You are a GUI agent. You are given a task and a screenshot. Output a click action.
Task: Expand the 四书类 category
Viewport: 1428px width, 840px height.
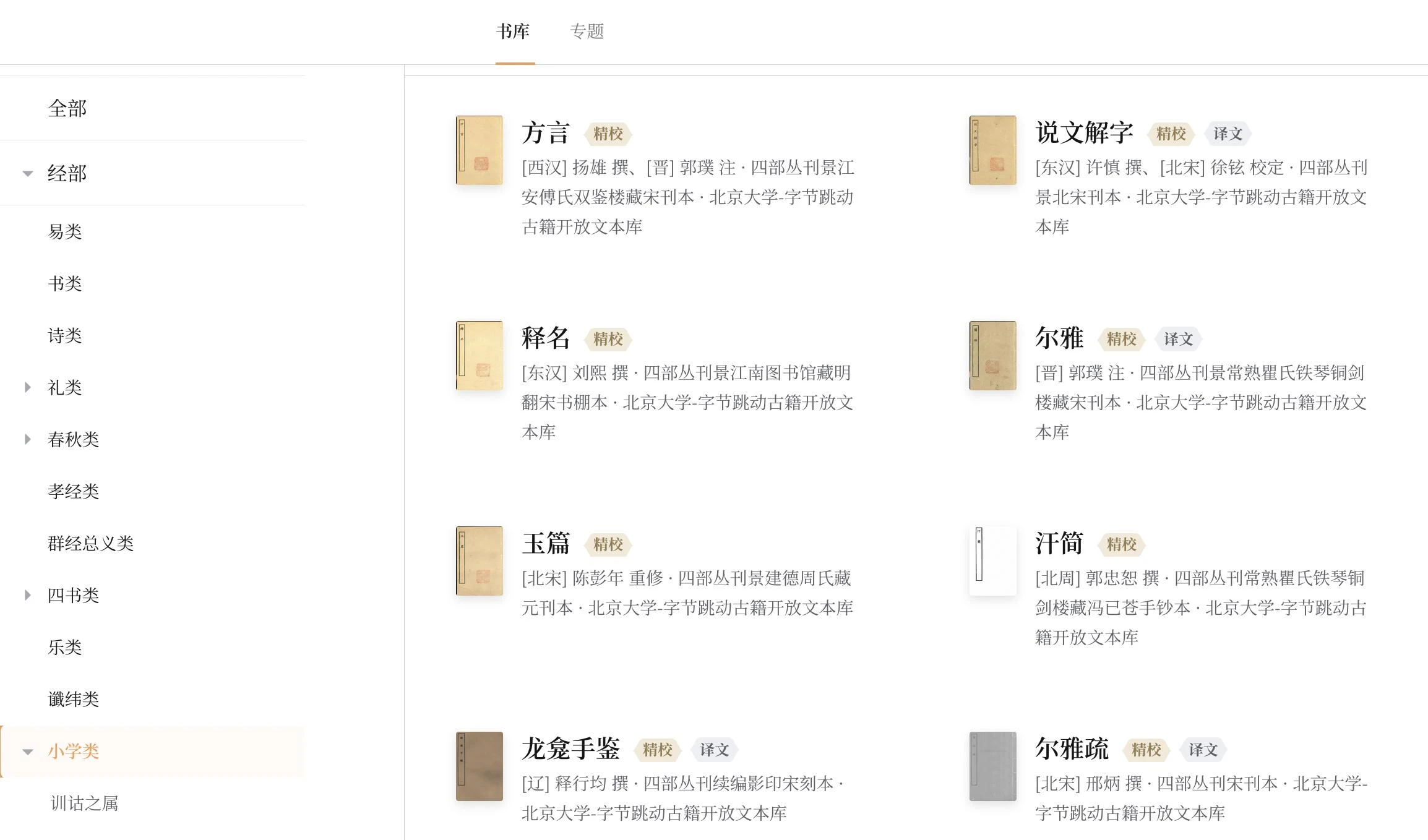(27, 596)
